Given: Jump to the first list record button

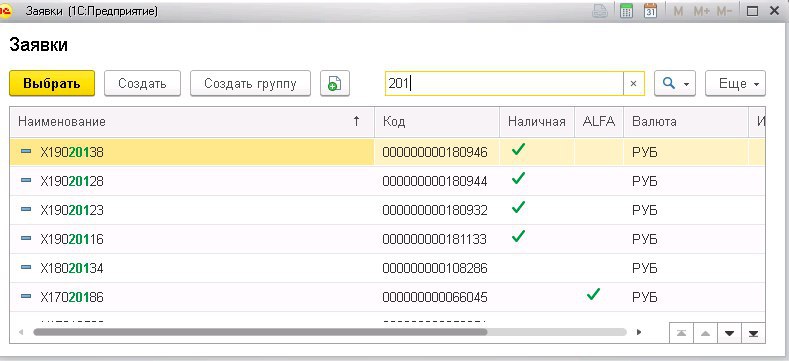Looking at the screenshot, I should [681, 333].
